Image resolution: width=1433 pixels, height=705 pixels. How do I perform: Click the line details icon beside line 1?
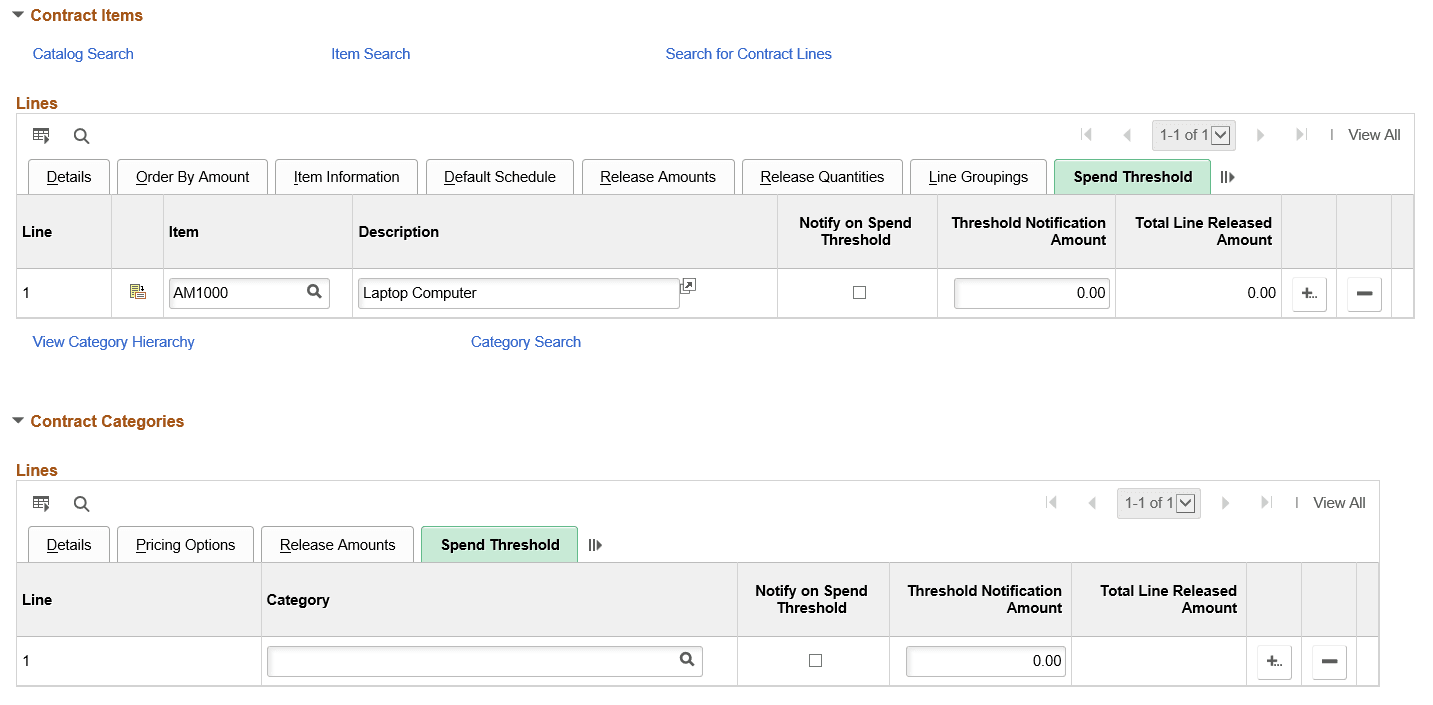[x=138, y=291]
